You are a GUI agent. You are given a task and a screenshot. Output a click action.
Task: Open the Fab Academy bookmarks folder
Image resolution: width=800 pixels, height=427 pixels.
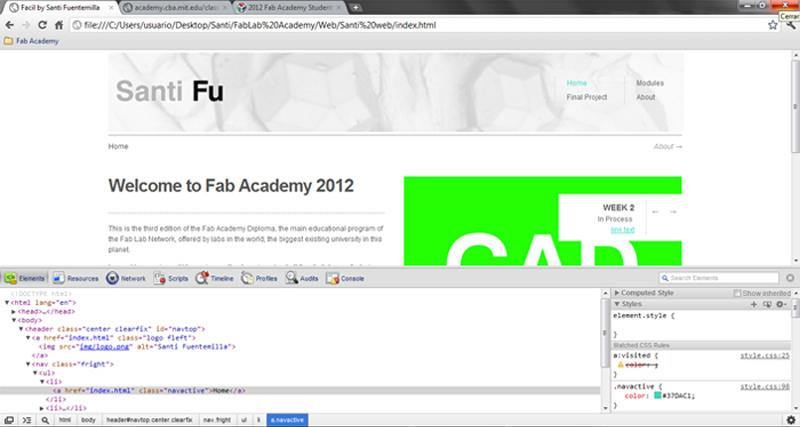31,41
